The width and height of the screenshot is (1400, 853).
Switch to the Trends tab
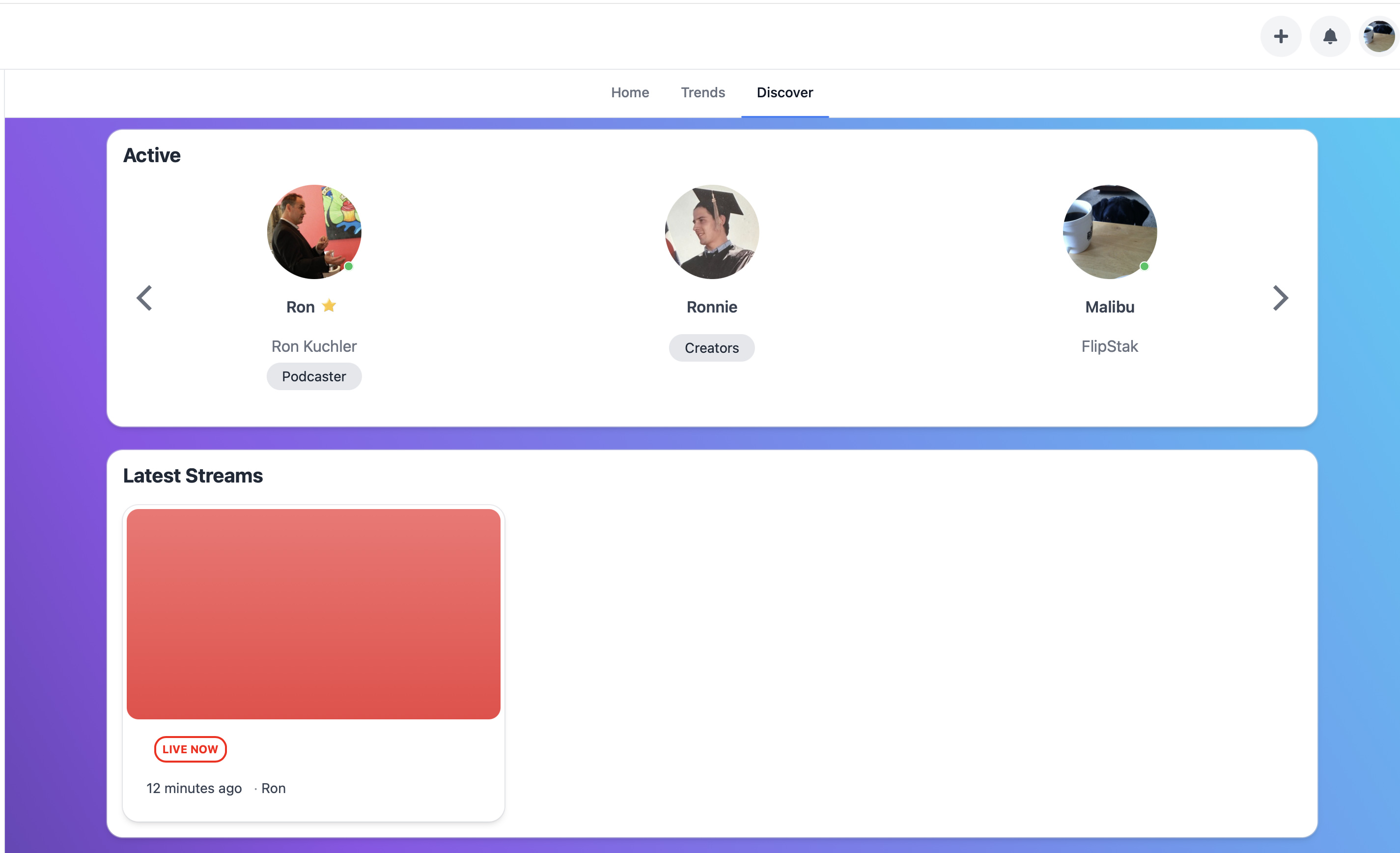tap(702, 93)
